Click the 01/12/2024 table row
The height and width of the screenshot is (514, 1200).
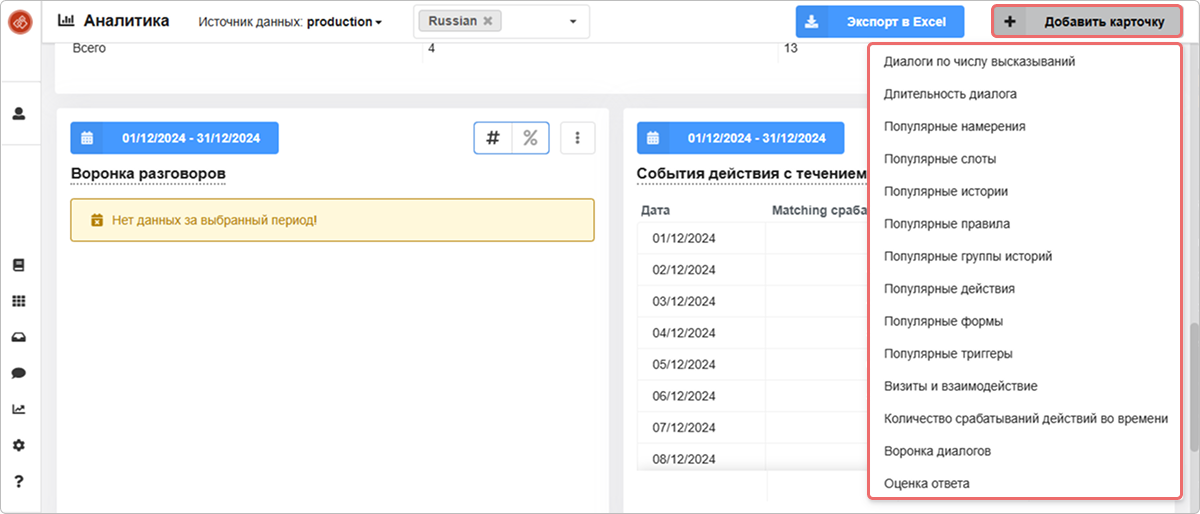point(752,239)
